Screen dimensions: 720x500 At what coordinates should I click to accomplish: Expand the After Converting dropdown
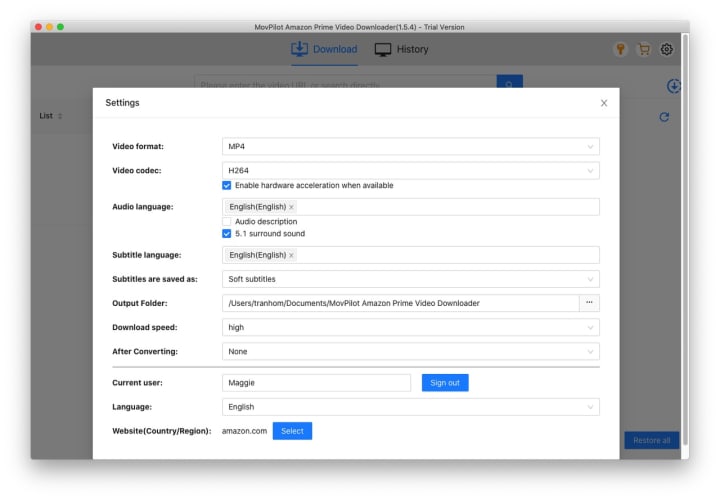click(x=411, y=351)
